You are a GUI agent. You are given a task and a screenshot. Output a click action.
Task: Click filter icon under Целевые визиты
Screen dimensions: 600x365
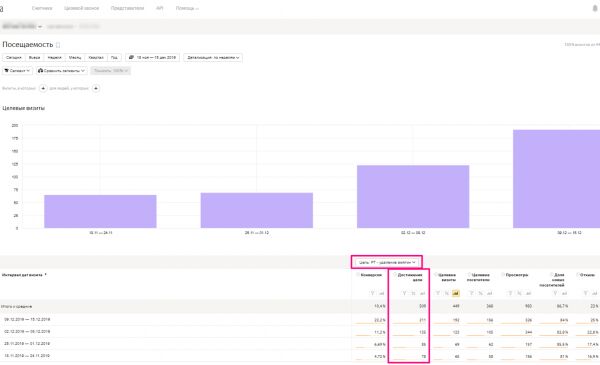click(x=438, y=293)
